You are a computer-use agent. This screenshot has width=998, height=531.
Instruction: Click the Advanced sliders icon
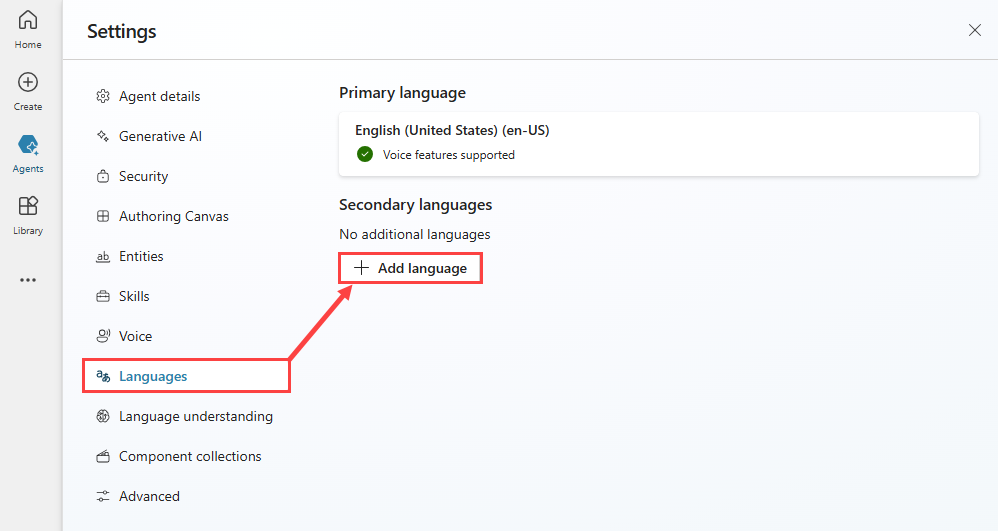[x=102, y=497]
